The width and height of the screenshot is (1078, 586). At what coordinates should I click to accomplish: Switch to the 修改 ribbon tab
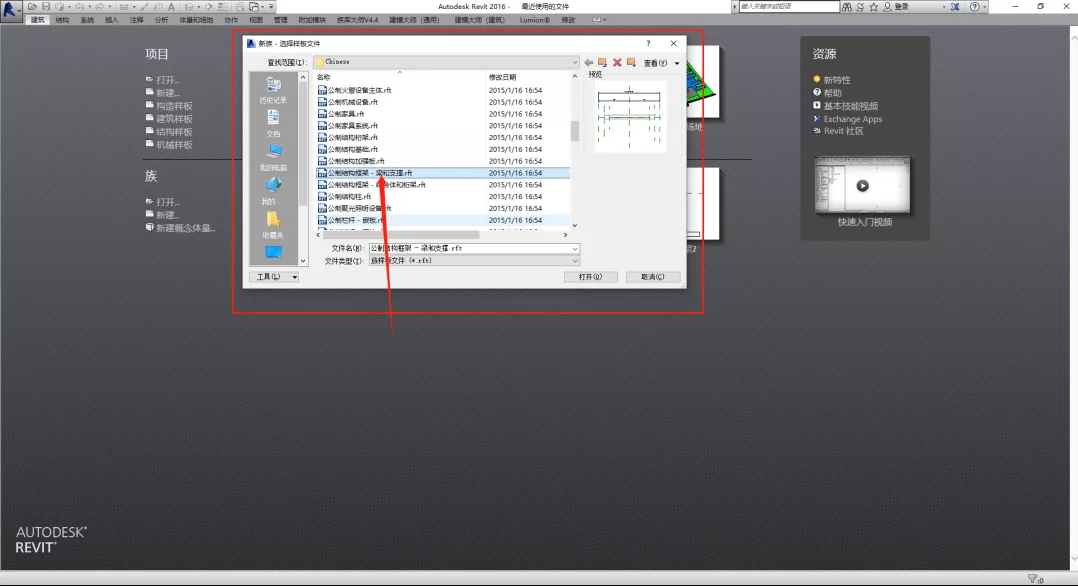(569, 20)
